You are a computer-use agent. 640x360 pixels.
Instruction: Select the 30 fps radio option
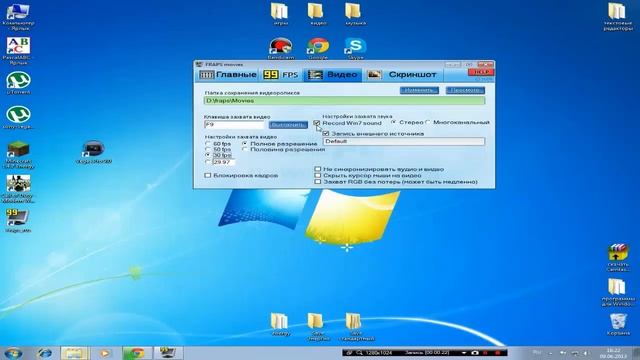(208, 156)
